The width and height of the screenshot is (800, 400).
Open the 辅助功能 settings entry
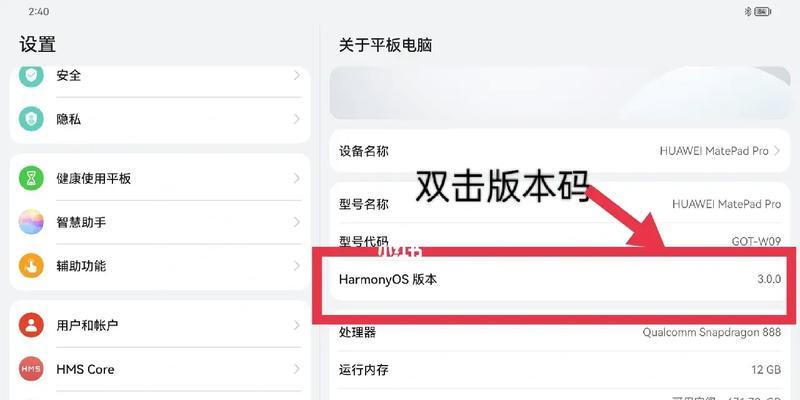pyautogui.click(x=160, y=266)
